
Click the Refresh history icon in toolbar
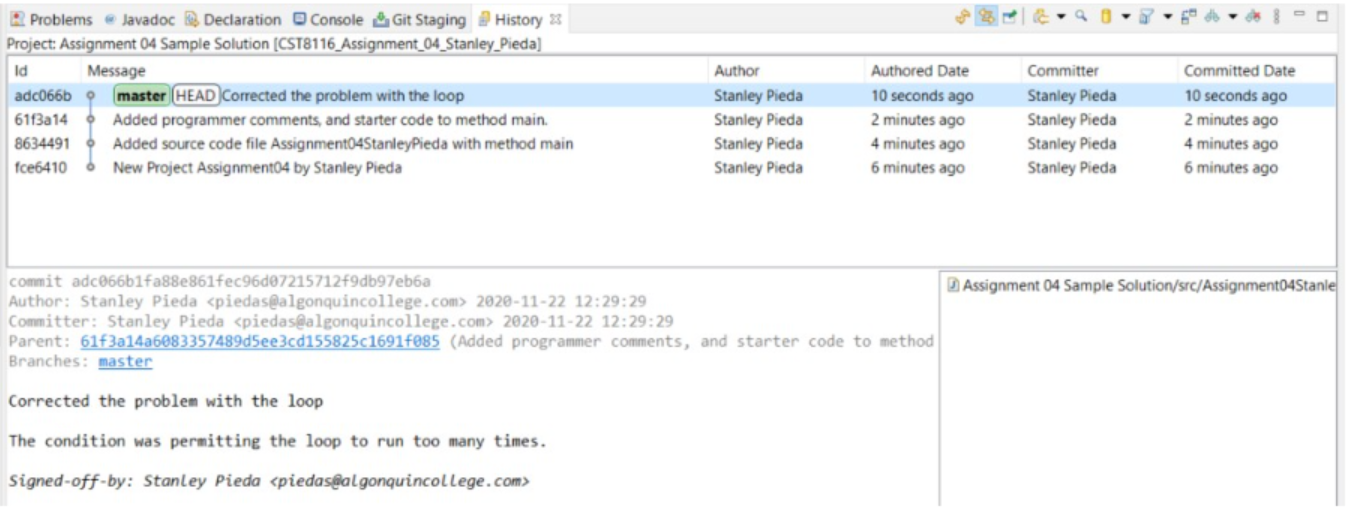[x=963, y=17]
